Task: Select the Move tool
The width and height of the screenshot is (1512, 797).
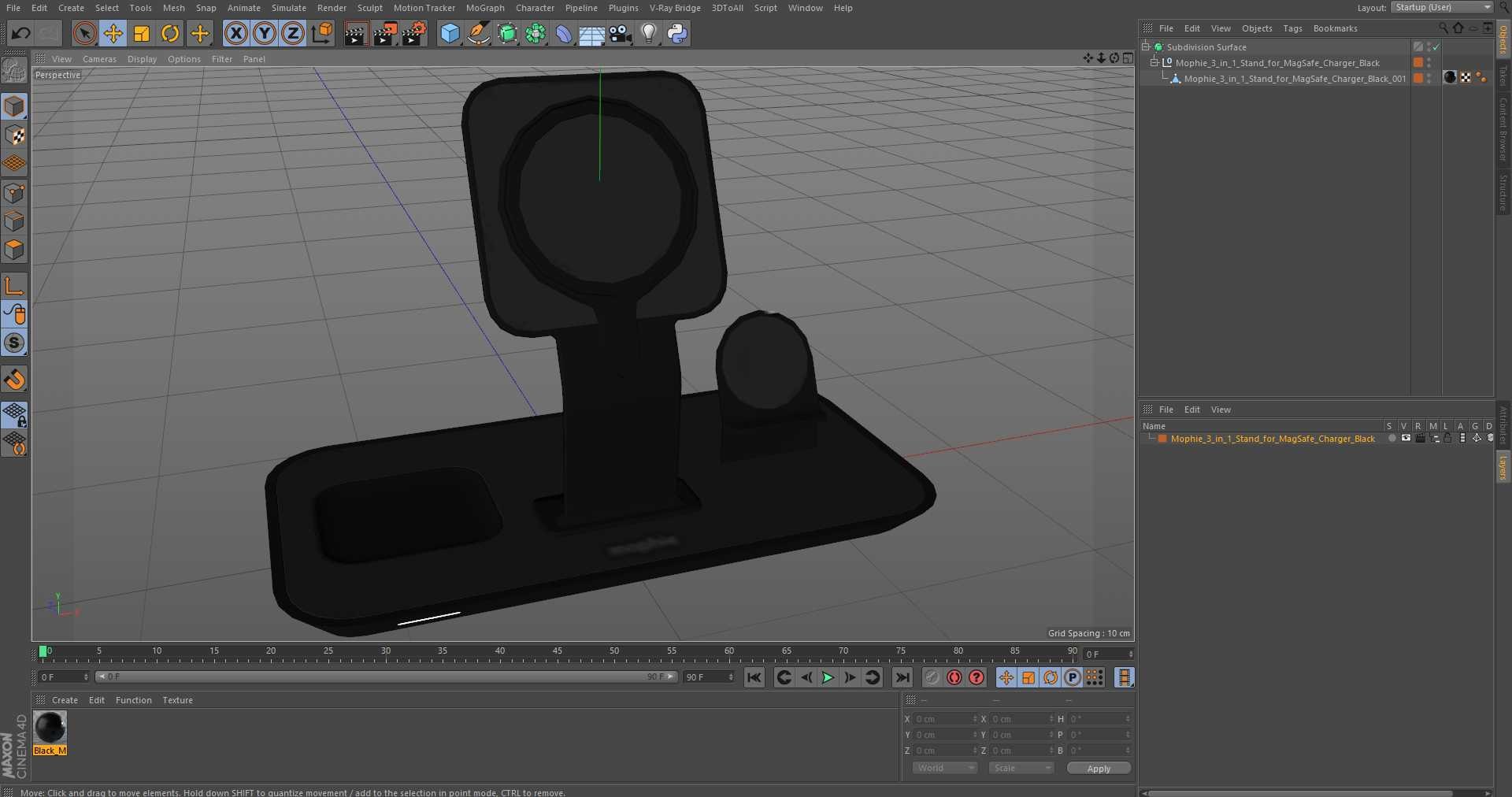Action: pyautogui.click(x=113, y=33)
